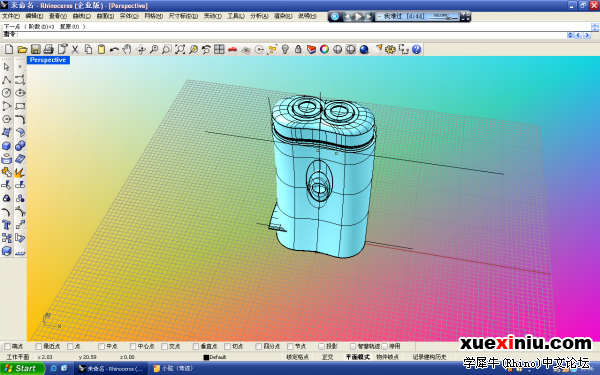
Task: Click the Zoom Extents icon
Action: [180, 49]
